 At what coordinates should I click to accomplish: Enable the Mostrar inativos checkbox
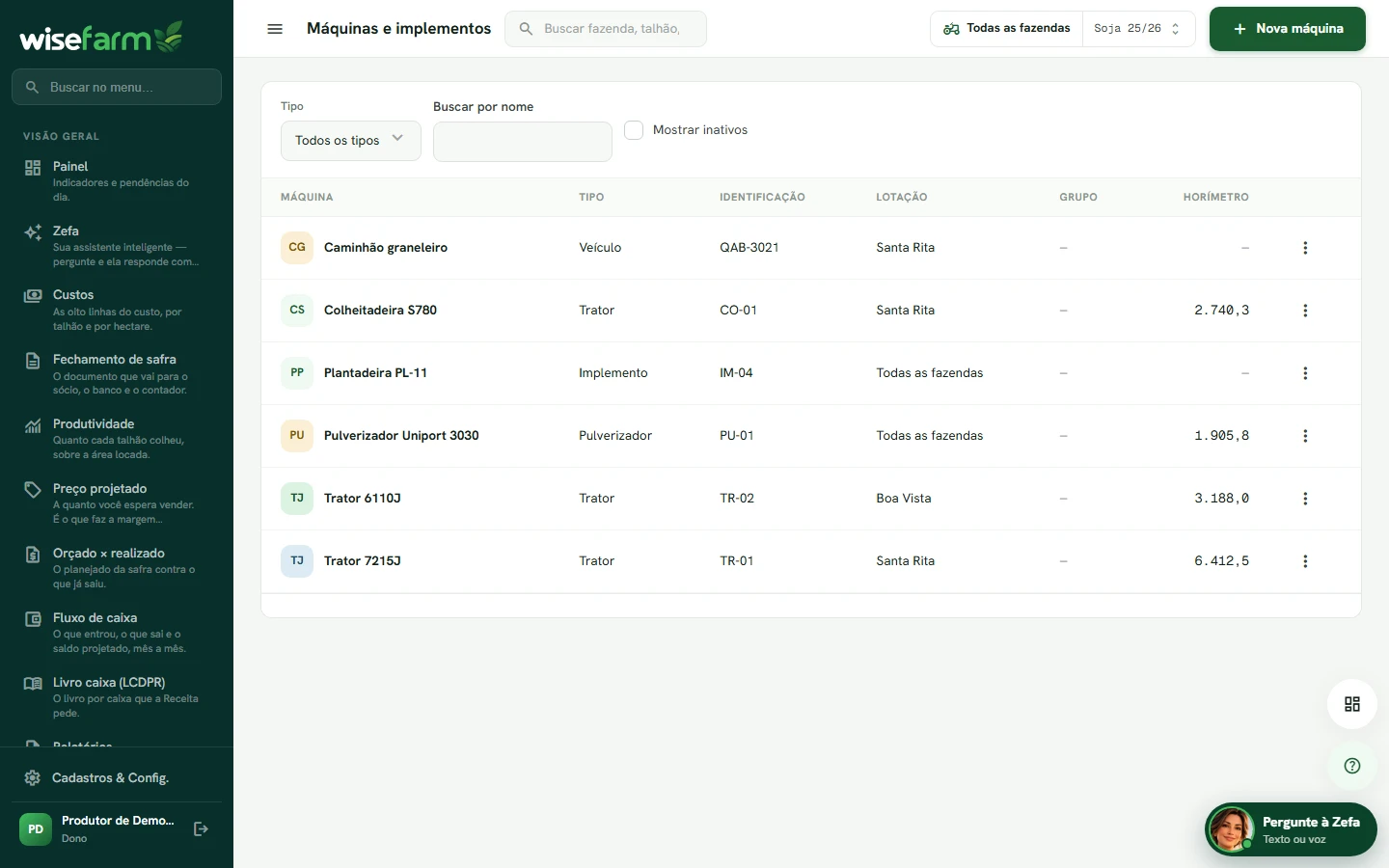tap(634, 130)
